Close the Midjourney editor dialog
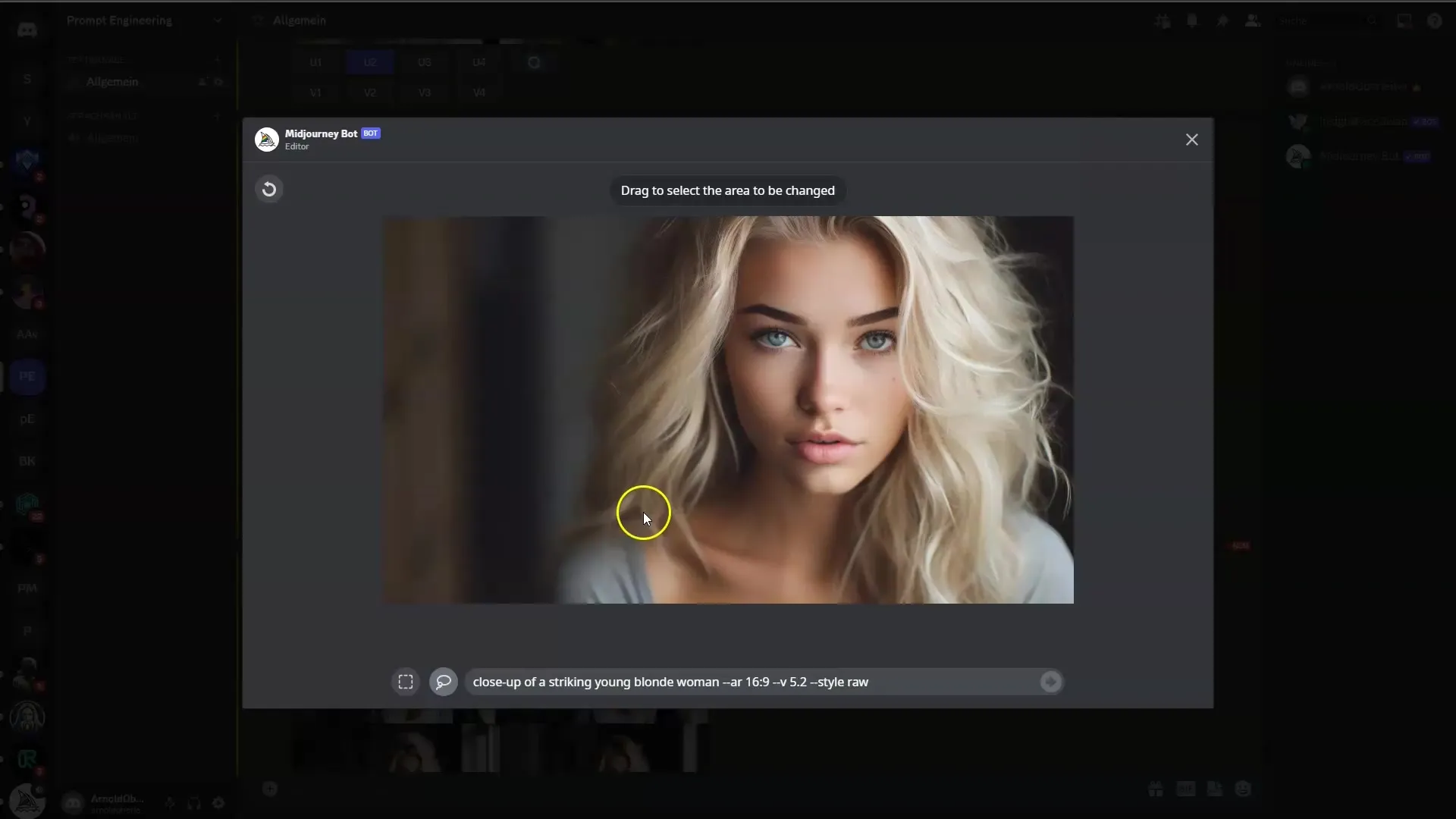The width and height of the screenshot is (1456, 819). 1192,140
